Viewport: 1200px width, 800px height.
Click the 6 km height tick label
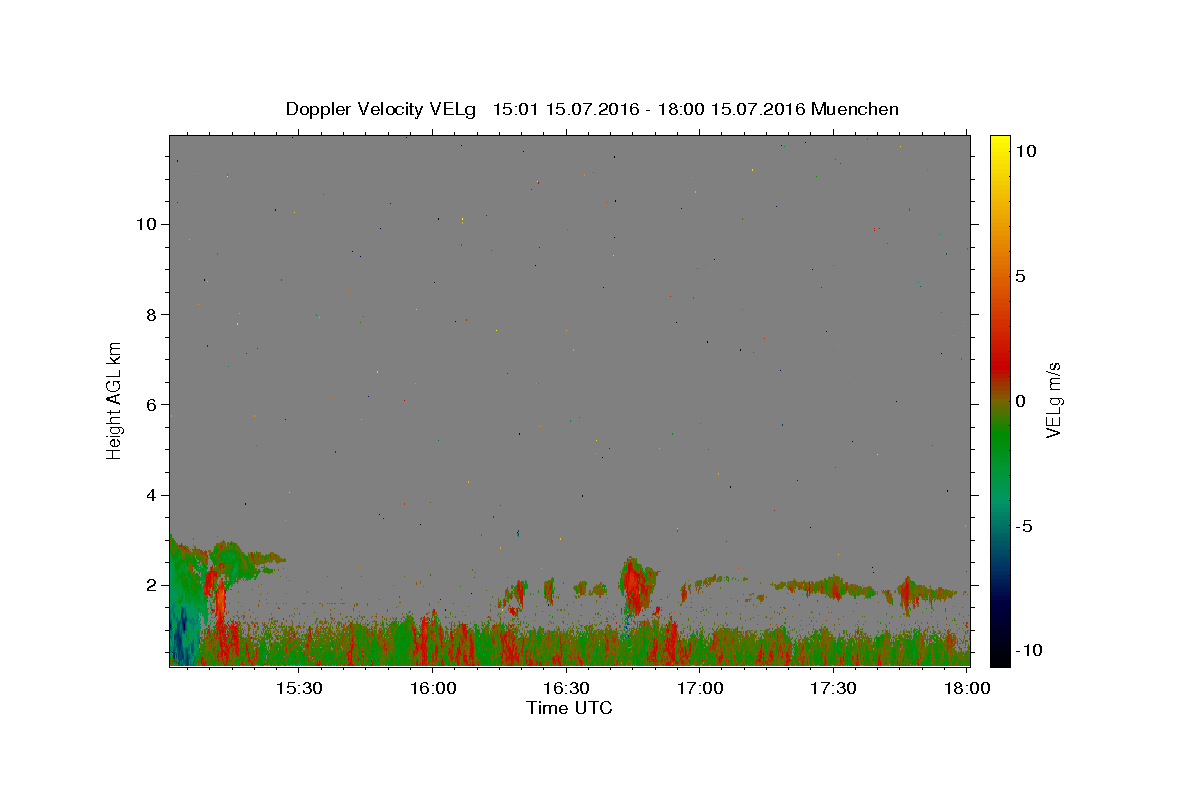pyautogui.click(x=151, y=405)
